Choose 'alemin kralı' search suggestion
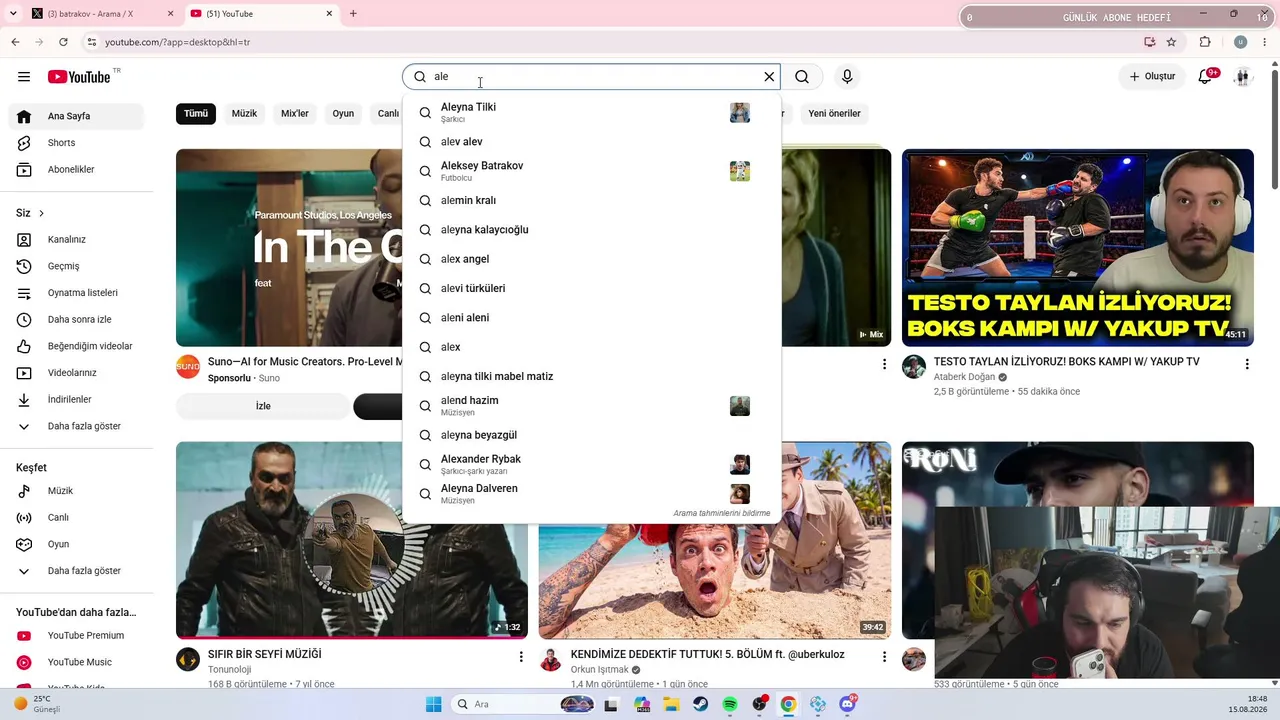The height and width of the screenshot is (720, 1280). tap(591, 200)
